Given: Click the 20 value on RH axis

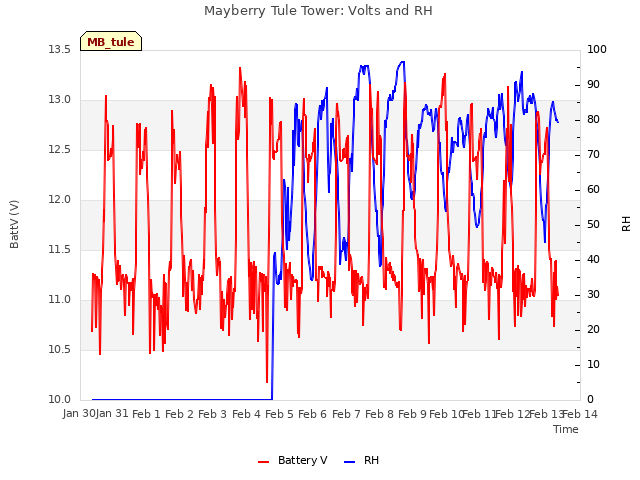Looking at the screenshot, I should click(x=593, y=329).
